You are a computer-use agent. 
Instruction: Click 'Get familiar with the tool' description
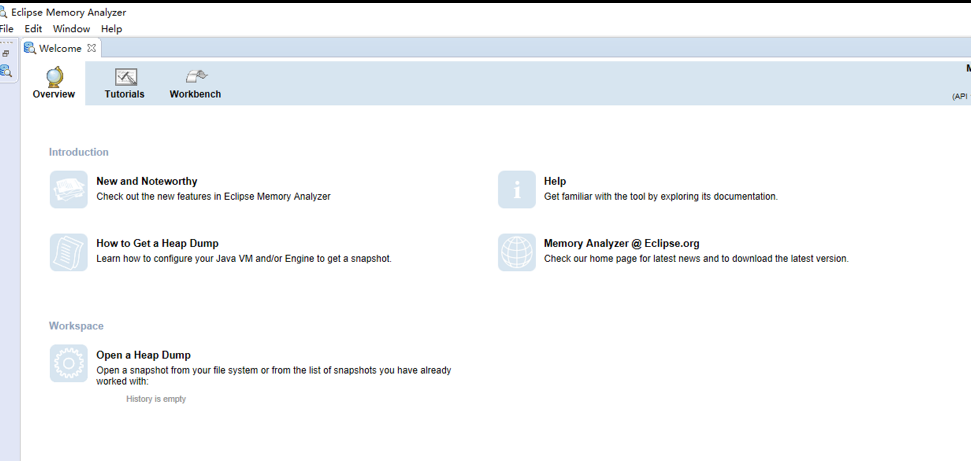[661, 196]
